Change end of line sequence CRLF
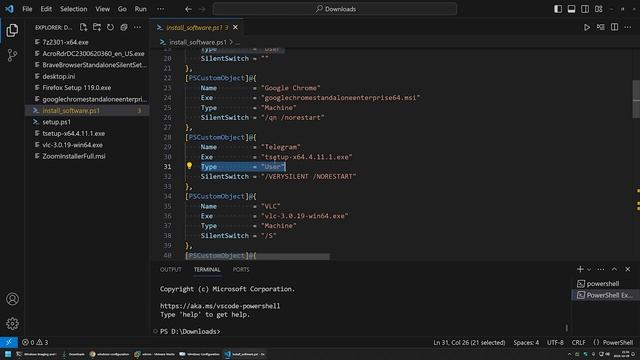The image size is (640, 360). click(x=578, y=342)
